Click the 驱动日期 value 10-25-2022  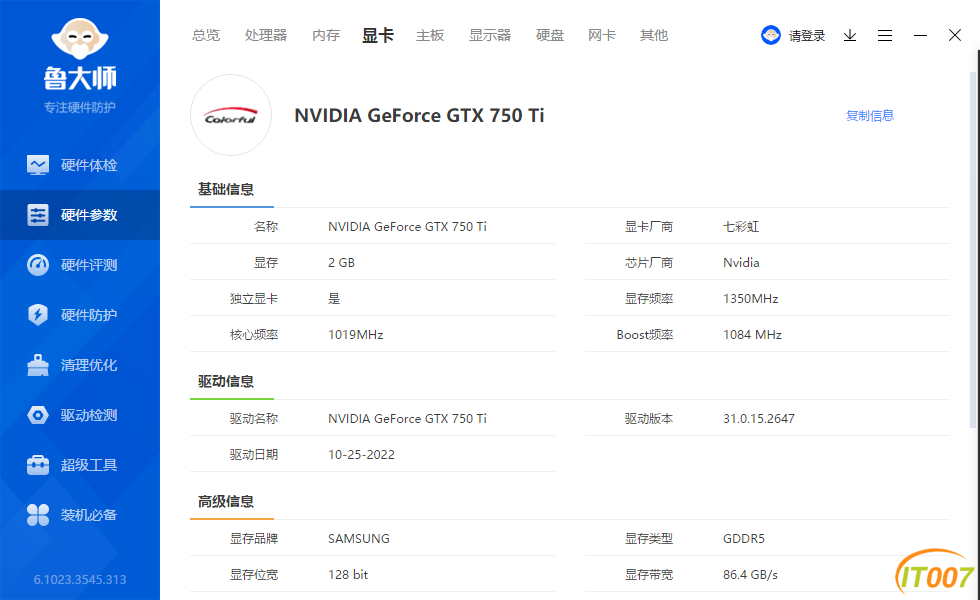361,454
